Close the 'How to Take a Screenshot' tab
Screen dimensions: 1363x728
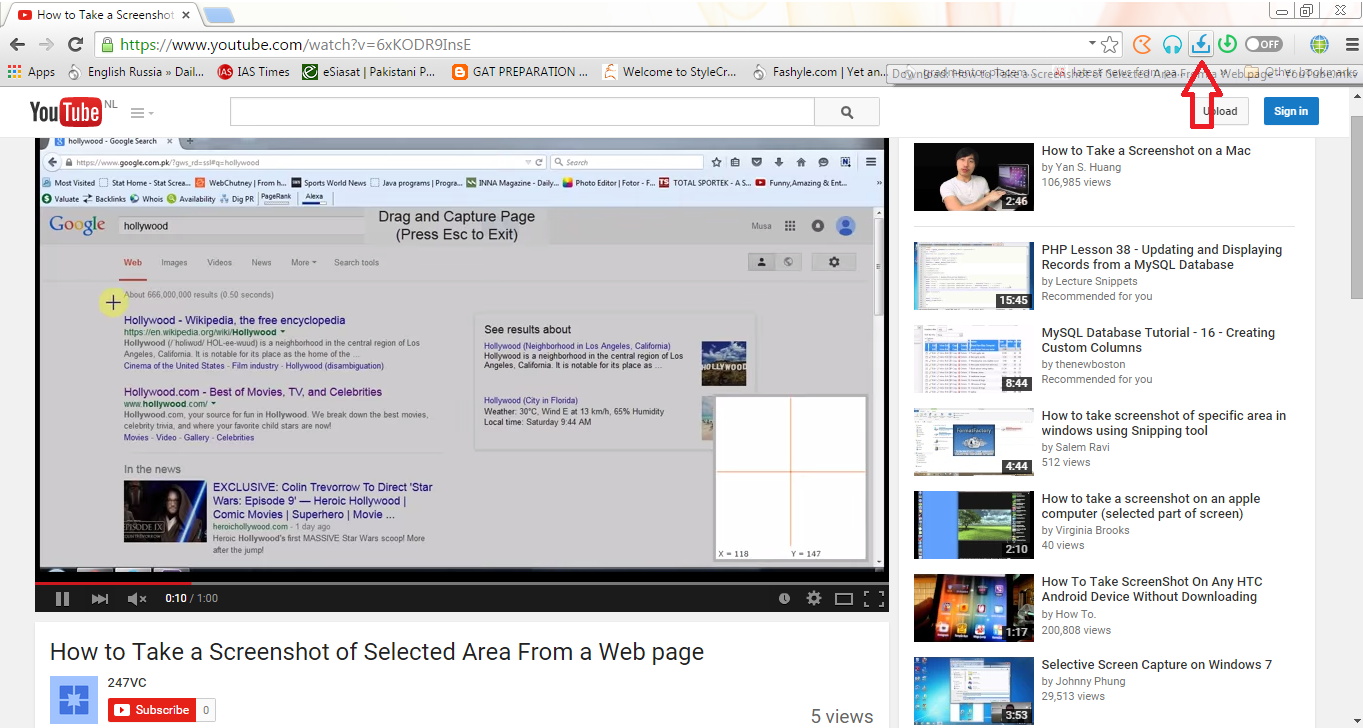[x=185, y=15]
